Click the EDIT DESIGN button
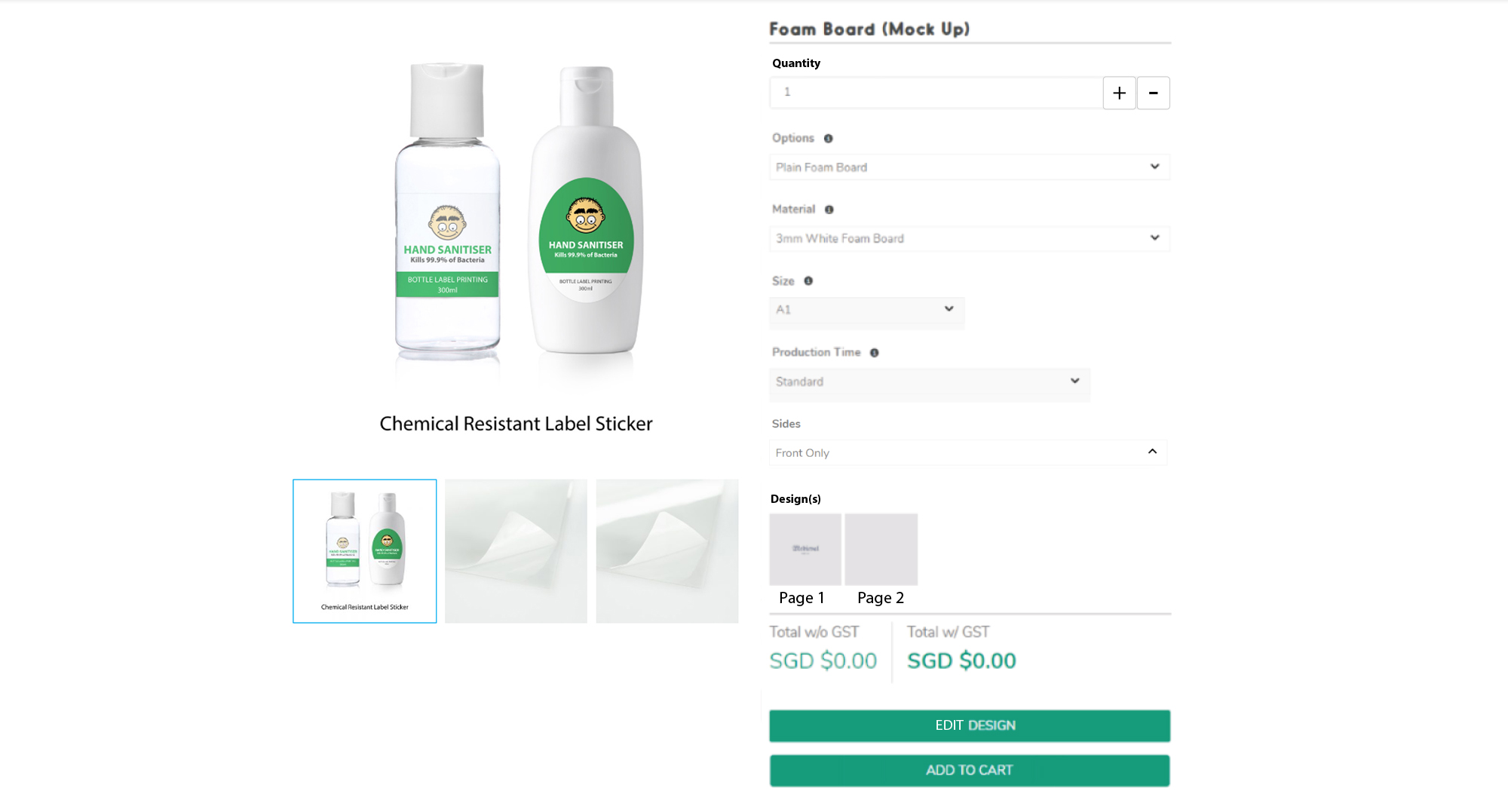Viewport: 1508px width, 812px height. (970, 725)
